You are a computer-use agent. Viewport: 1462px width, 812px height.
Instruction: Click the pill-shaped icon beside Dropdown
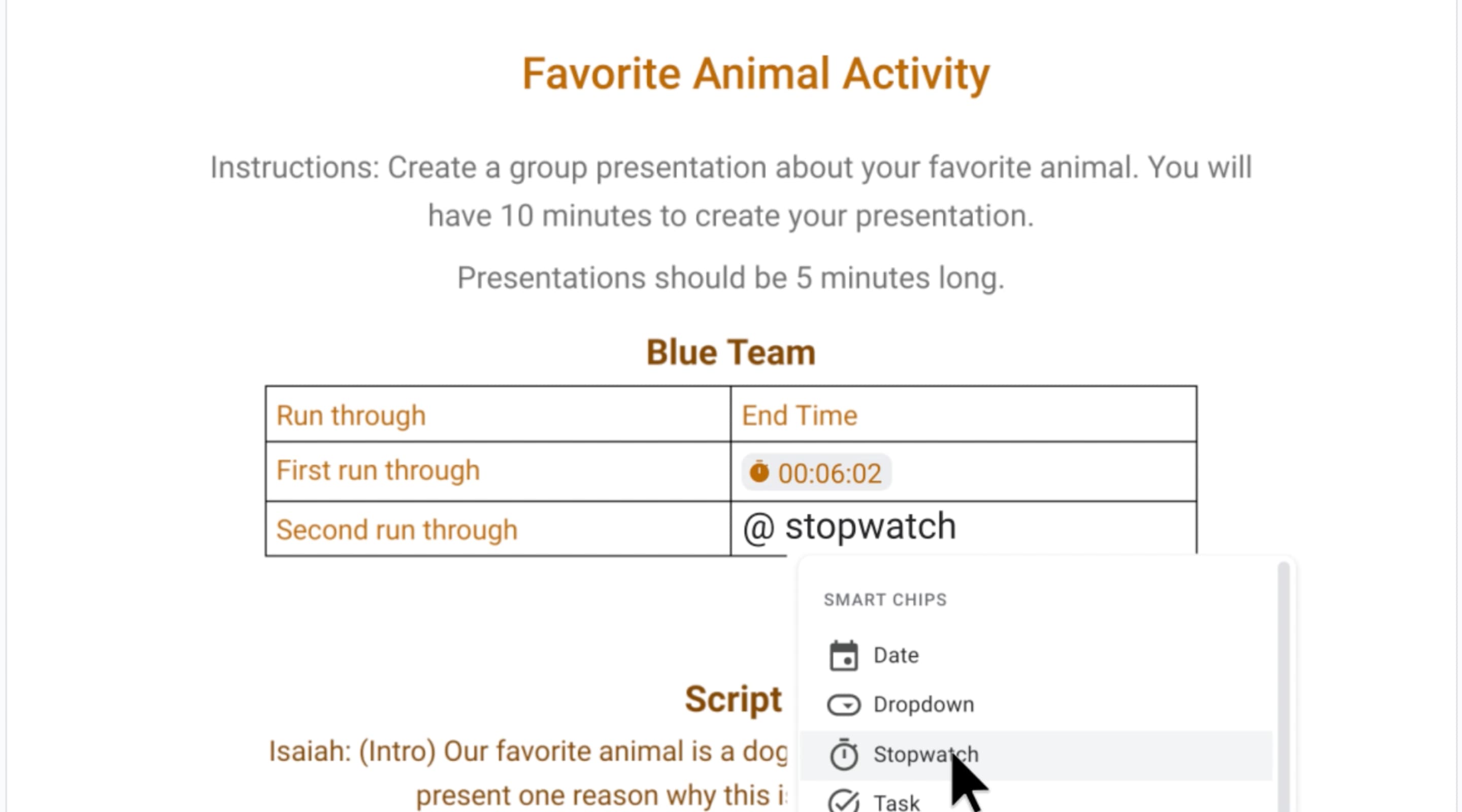coord(843,705)
